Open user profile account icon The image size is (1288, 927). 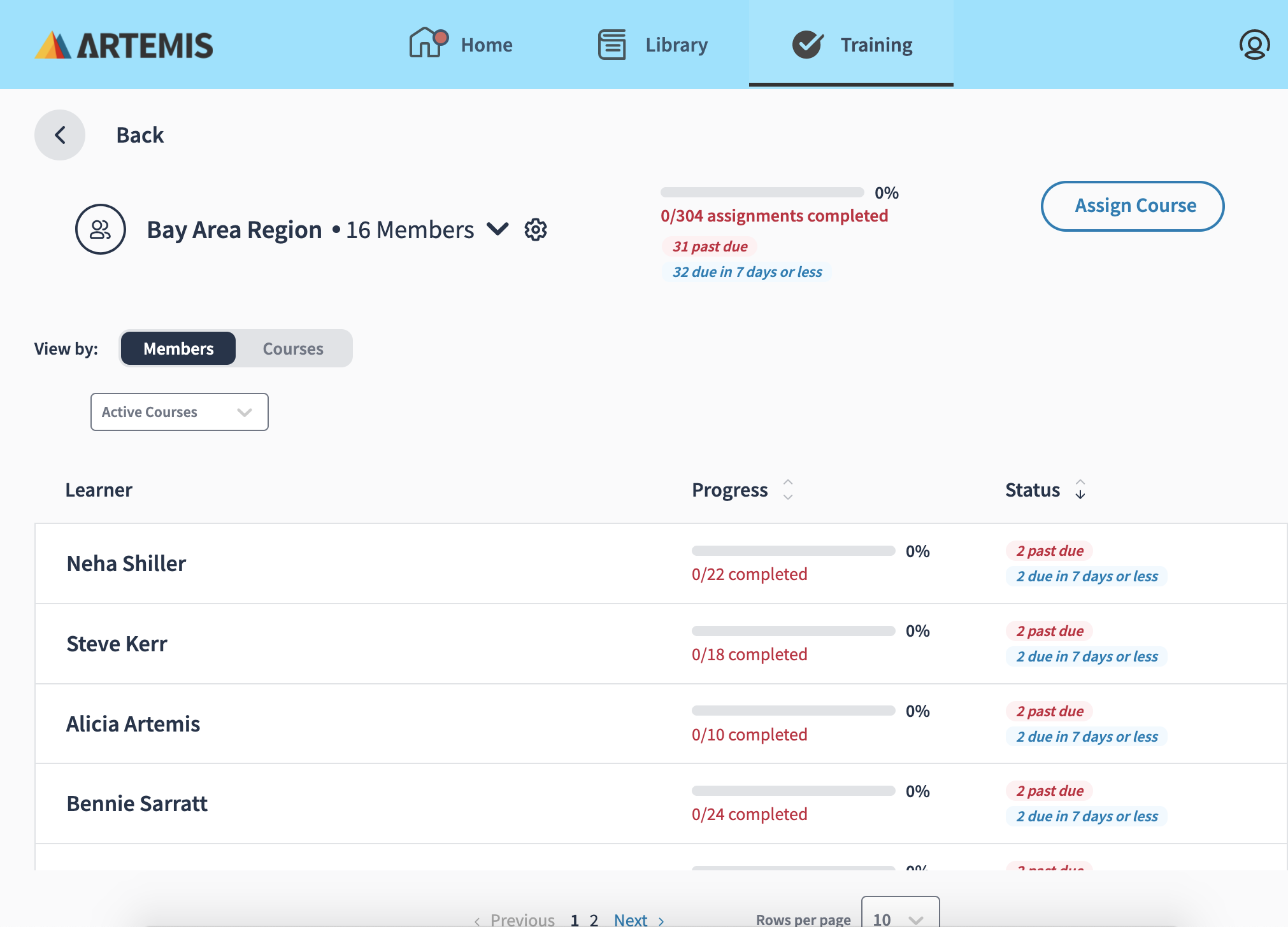[x=1254, y=45]
